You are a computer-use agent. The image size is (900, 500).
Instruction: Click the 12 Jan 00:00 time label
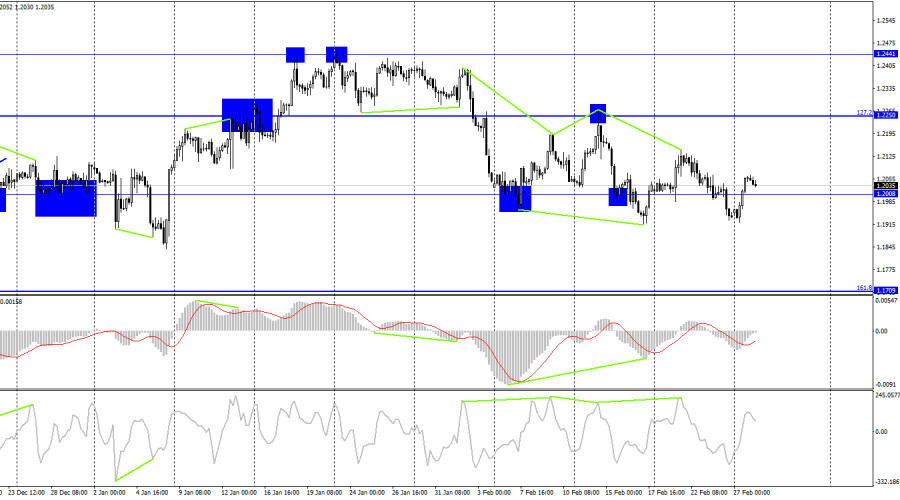(x=239, y=493)
